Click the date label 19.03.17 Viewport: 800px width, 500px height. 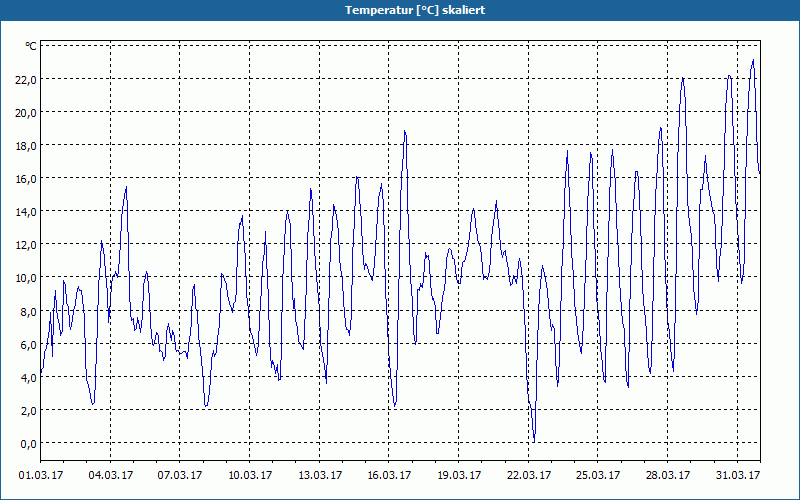click(459, 476)
